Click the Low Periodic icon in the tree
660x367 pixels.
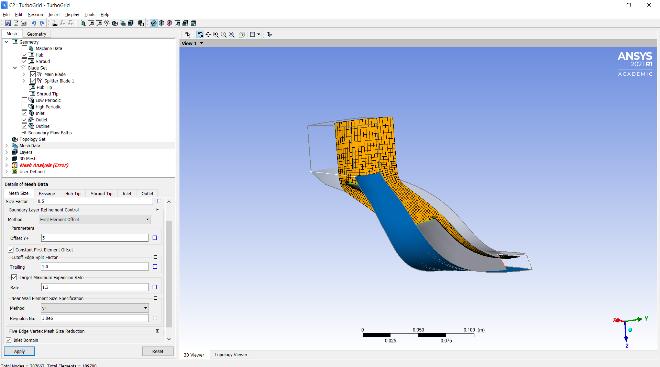[x=32, y=100]
